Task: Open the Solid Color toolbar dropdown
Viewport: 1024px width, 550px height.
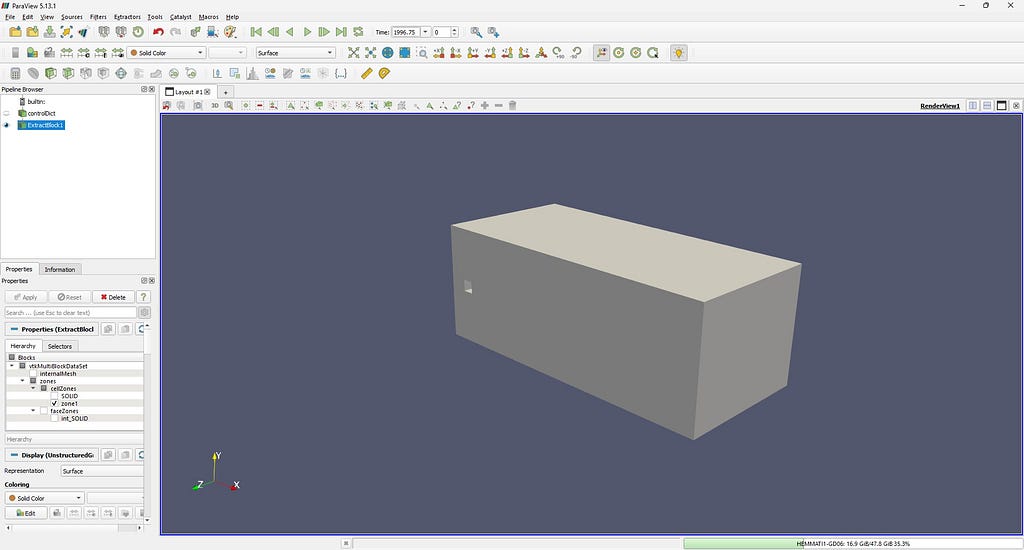Action: 167,53
